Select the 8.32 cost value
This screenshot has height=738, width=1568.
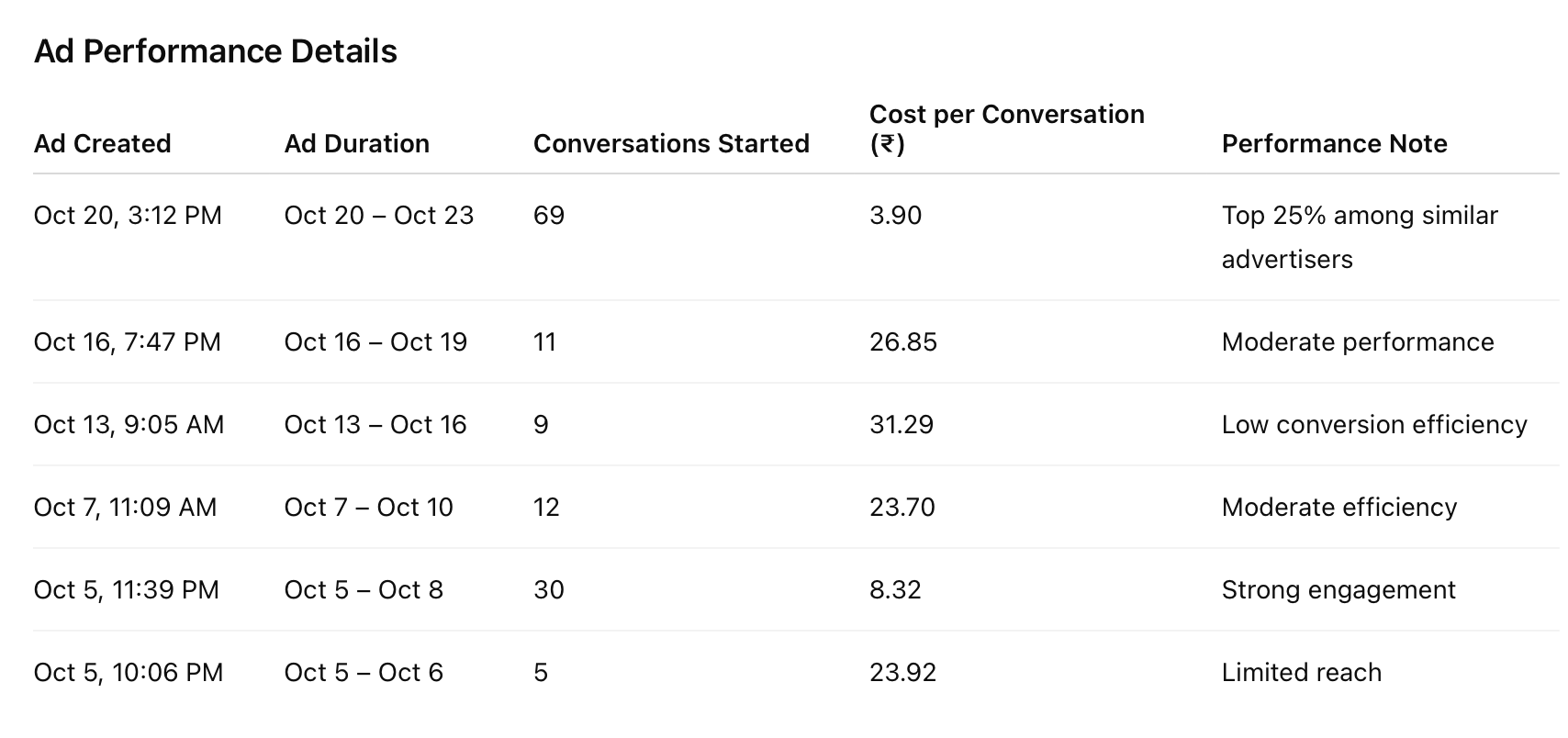[x=895, y=589]
